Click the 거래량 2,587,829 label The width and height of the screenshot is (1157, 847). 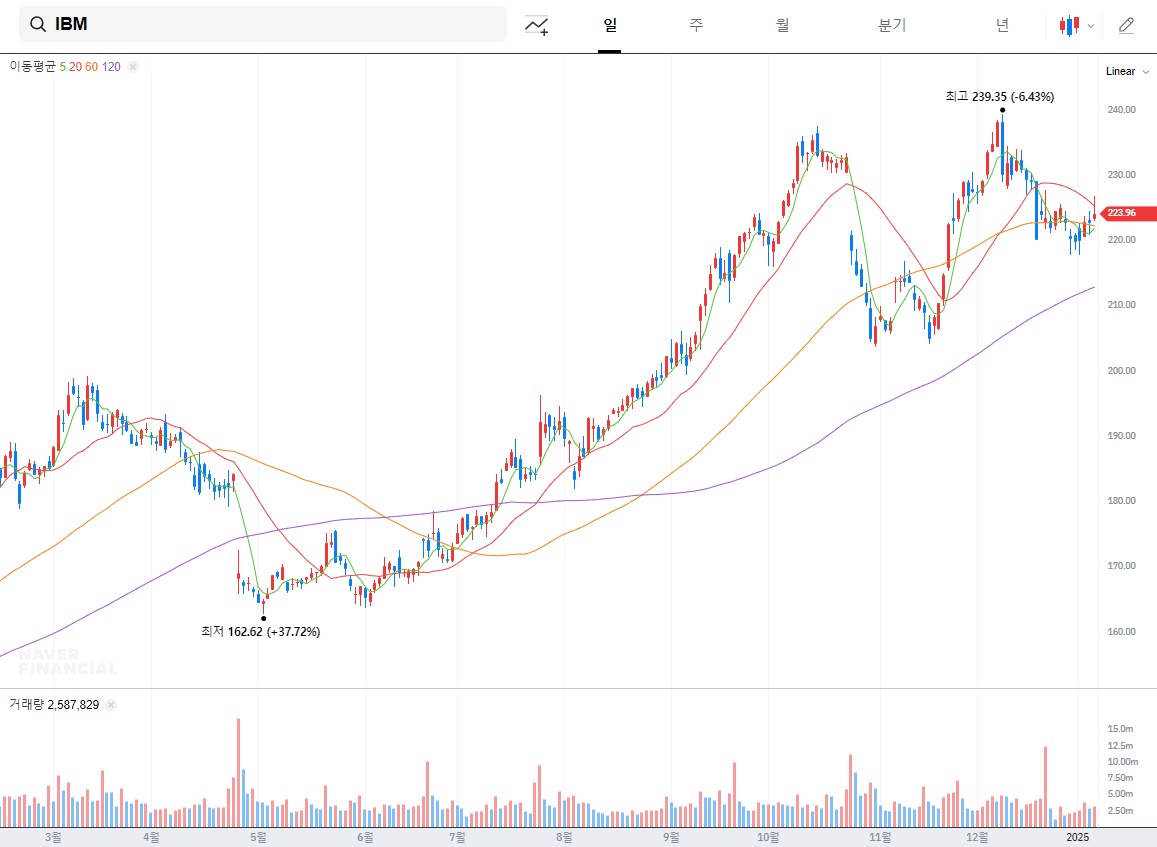[x=54, y=705]
